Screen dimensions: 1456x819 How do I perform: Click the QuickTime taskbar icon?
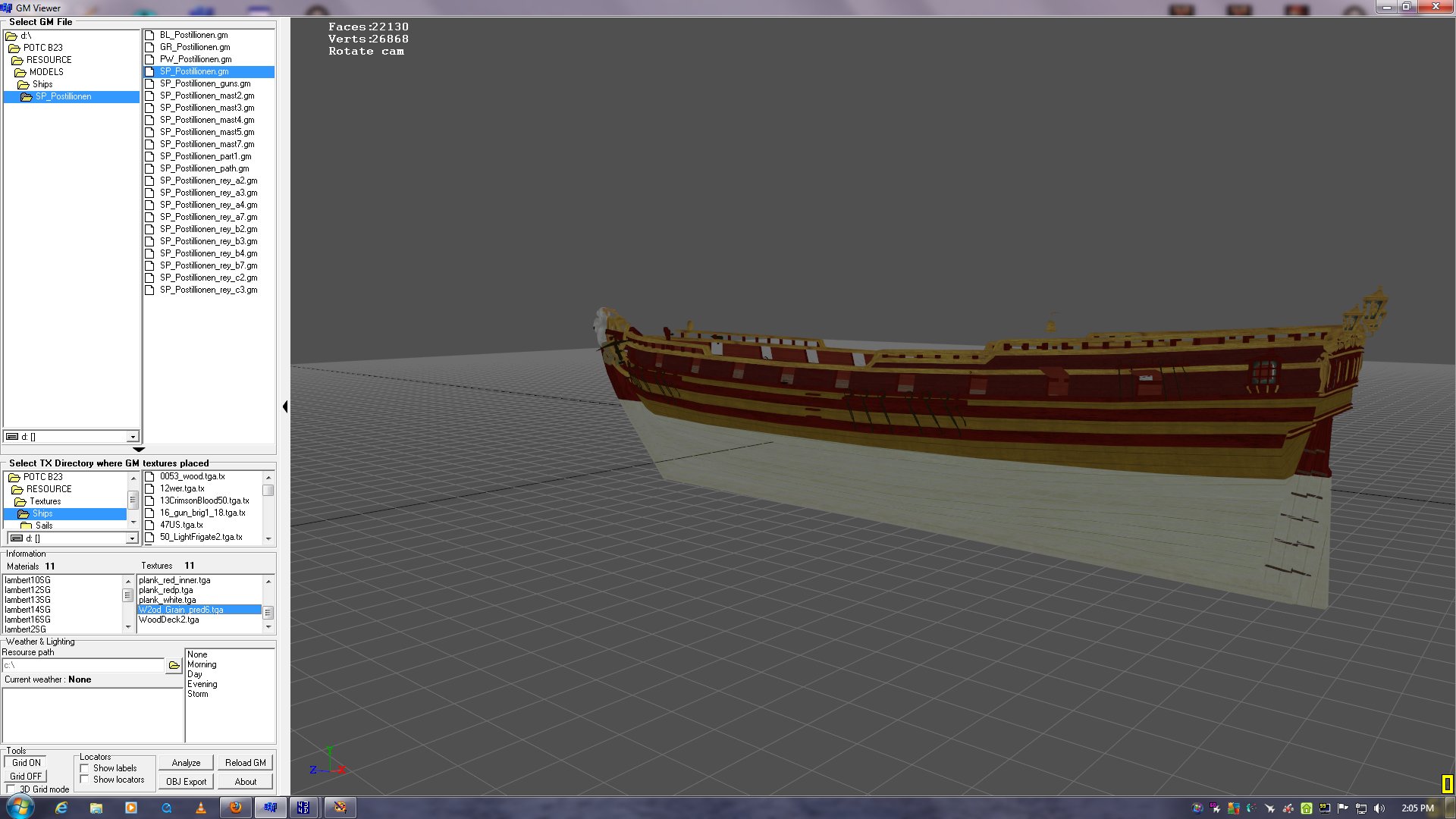(x=166, y=808)
